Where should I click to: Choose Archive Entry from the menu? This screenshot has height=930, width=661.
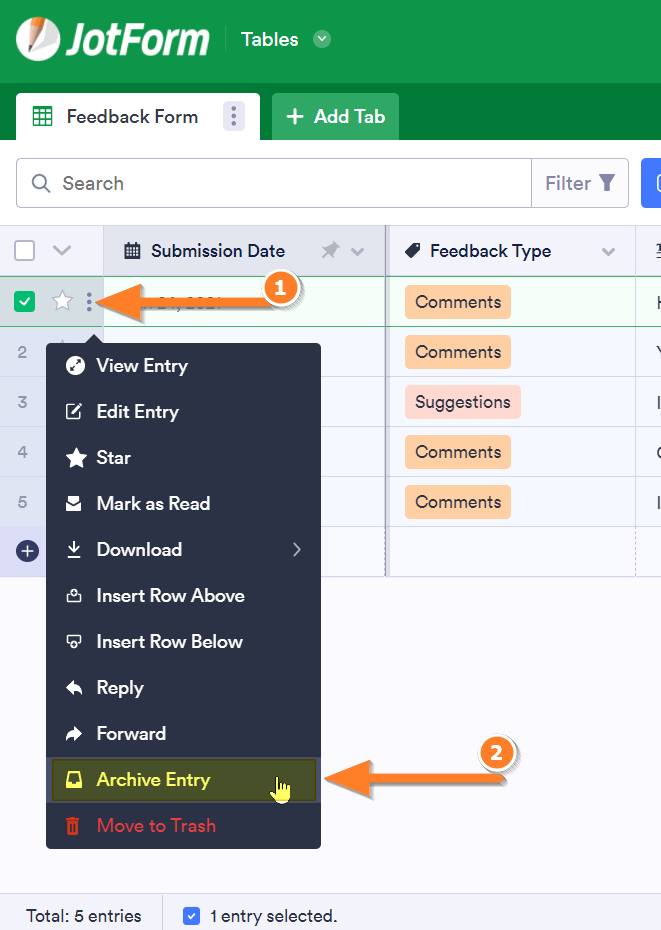point(152,779)
